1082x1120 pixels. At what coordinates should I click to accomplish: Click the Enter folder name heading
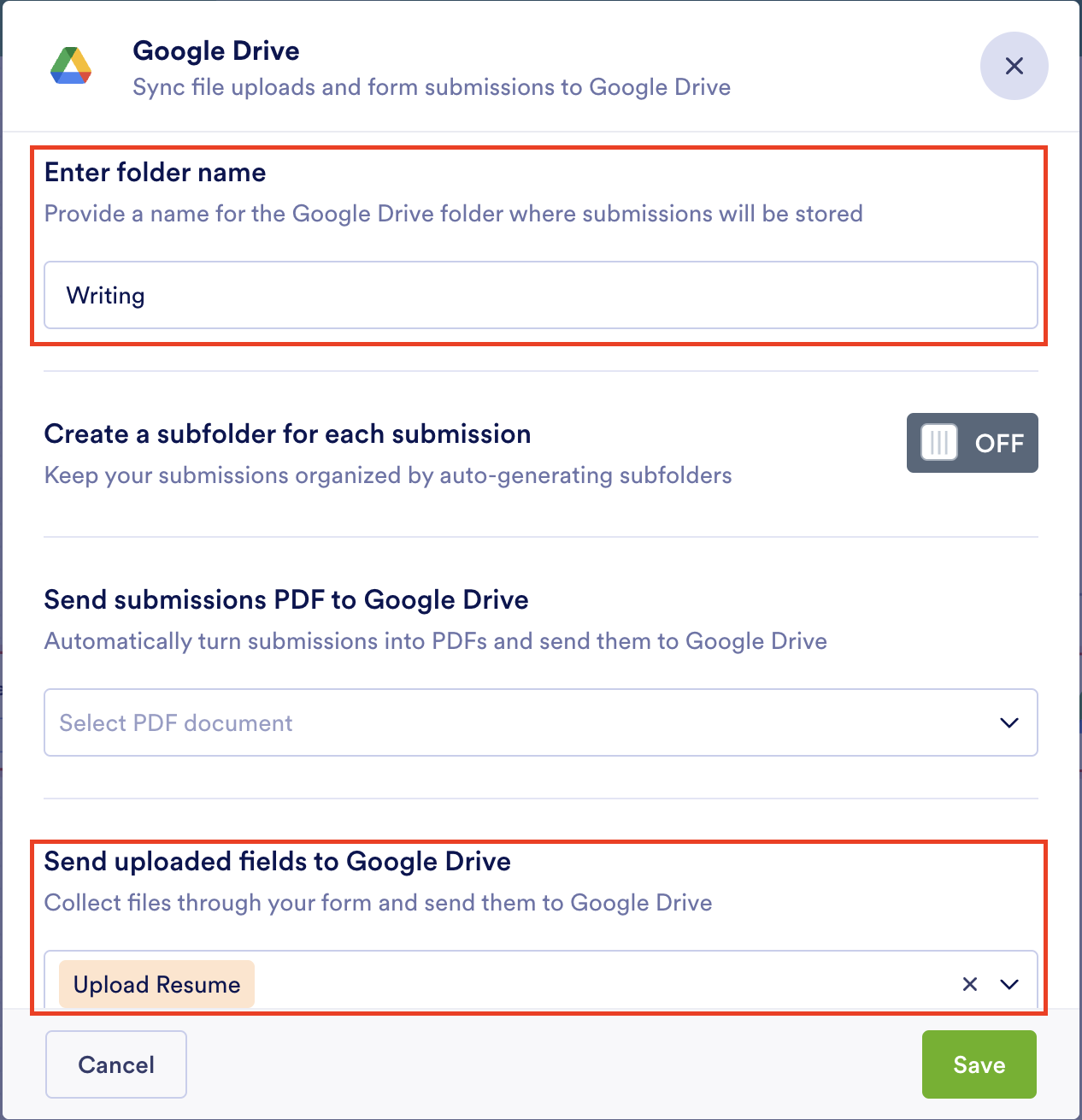point(155,172)
